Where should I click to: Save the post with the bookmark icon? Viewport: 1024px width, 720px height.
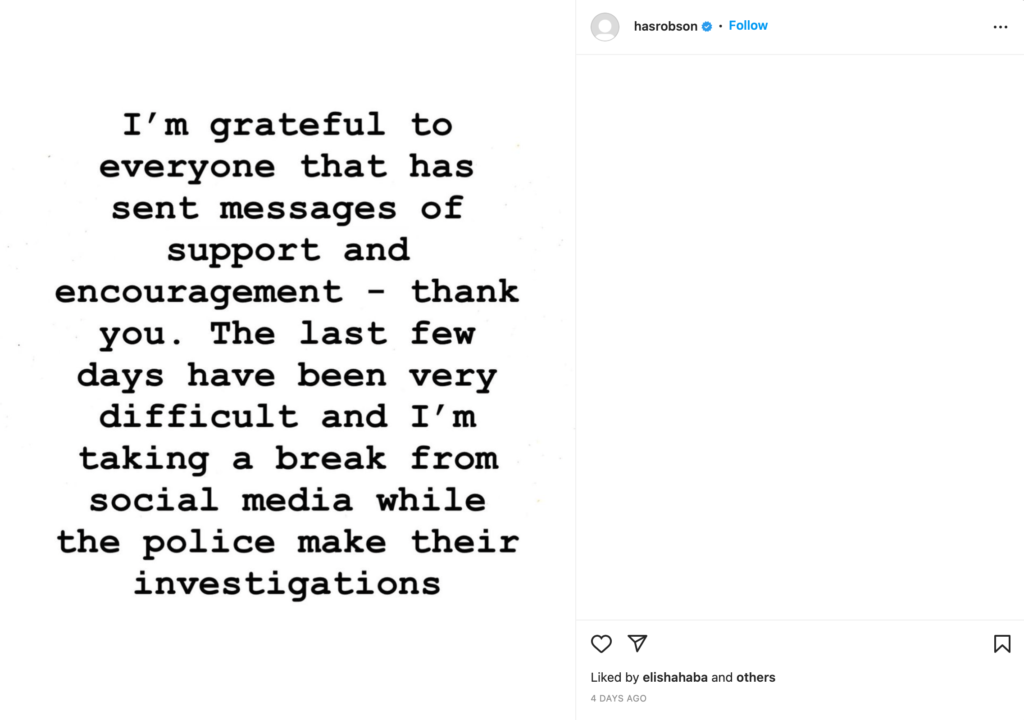1002,644
